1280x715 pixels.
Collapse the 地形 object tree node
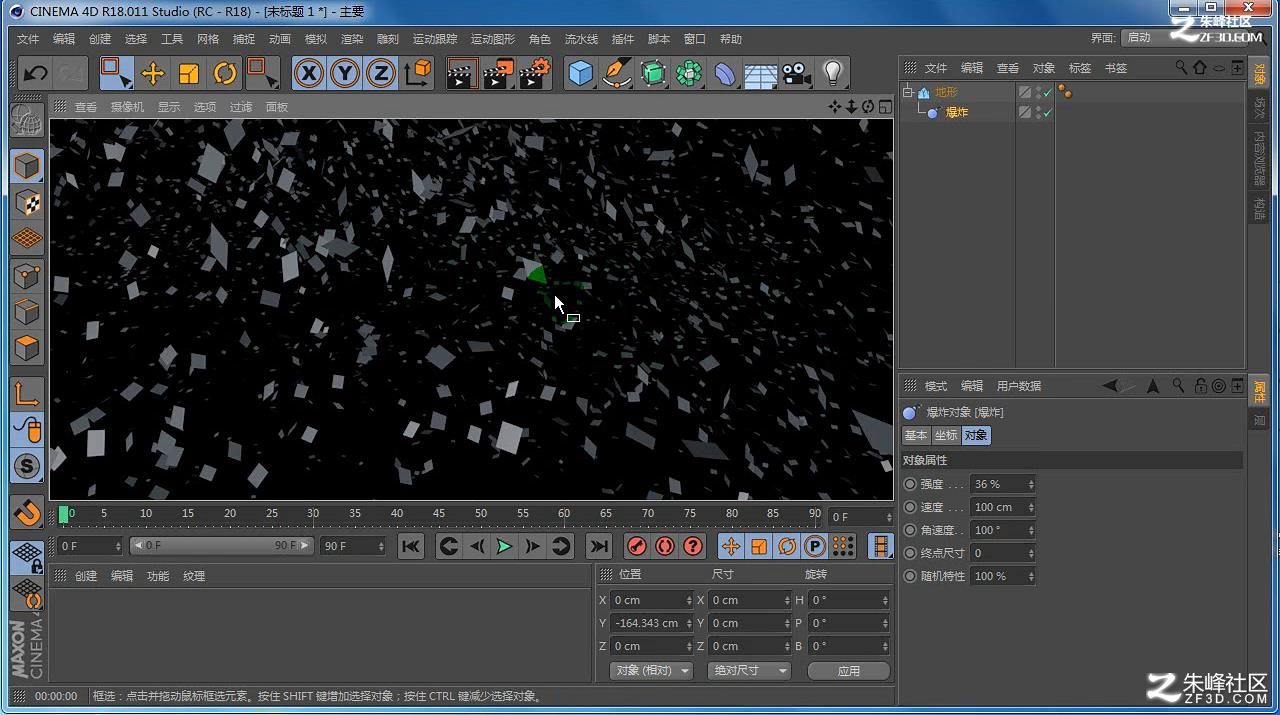908,92
